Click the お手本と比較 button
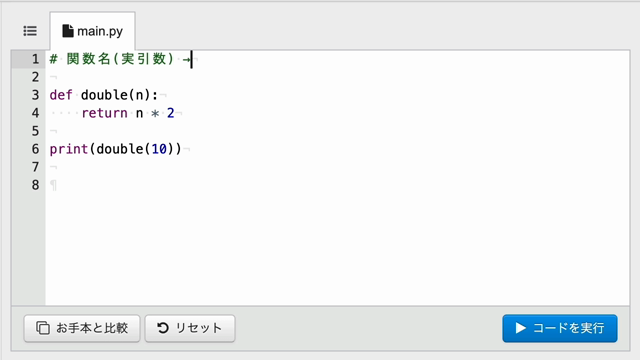This screenshot has width=640, height=360. [x=82, y=328]
